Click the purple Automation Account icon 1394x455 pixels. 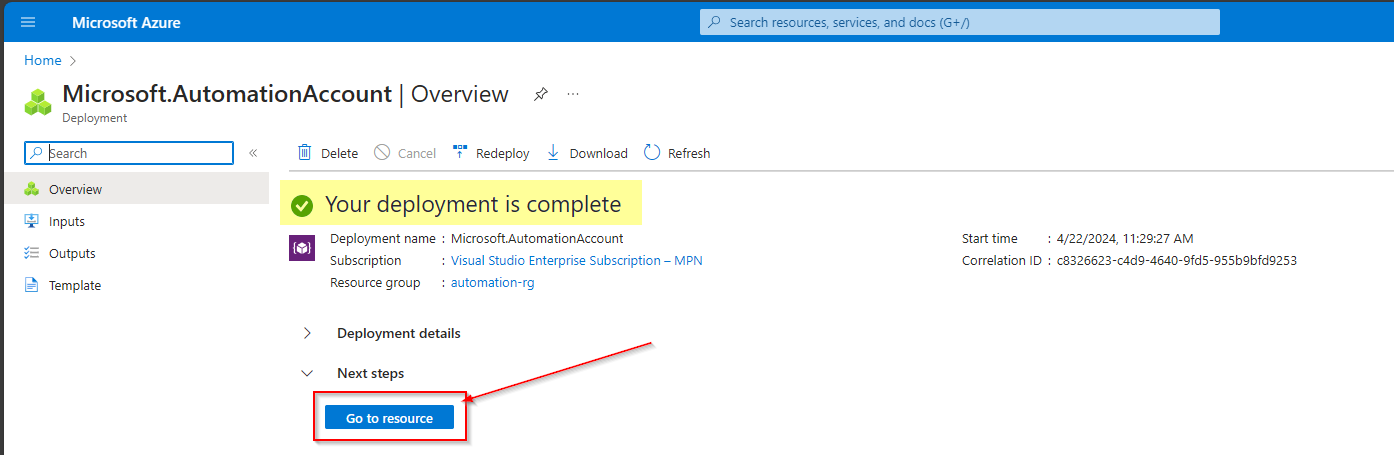pos(302,247)
